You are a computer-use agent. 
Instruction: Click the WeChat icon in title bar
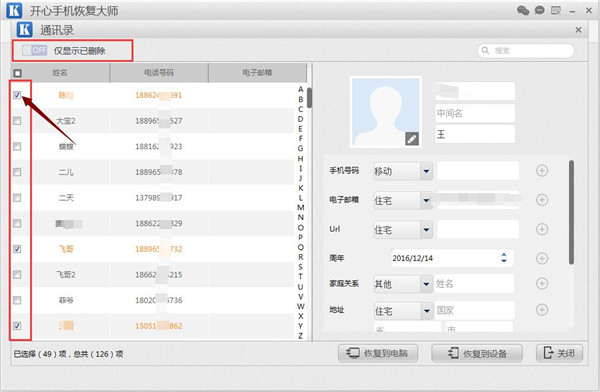(x=523, y=10)
